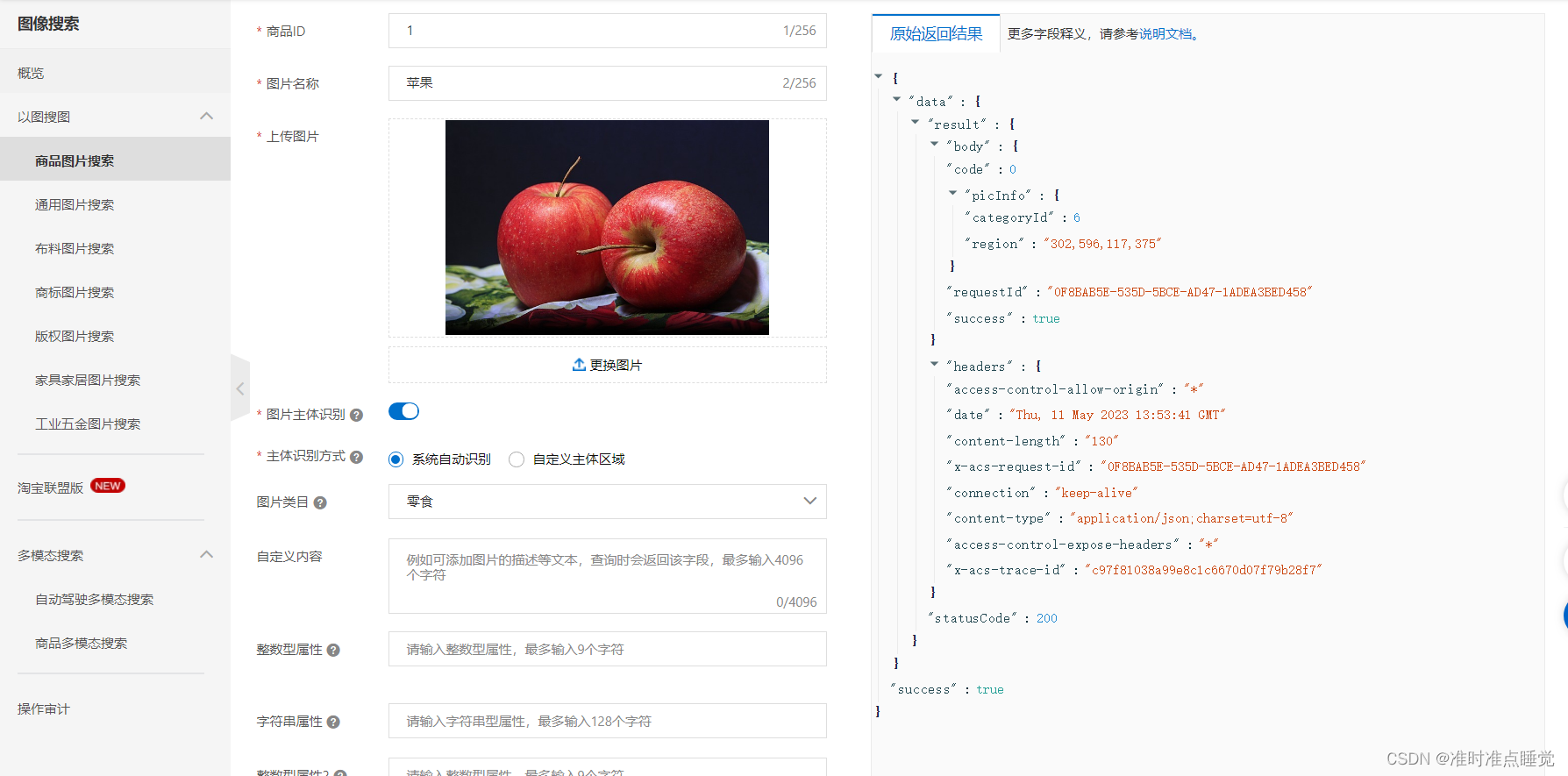Collapse the "data" JSON node
Screen dimensions: 1568x776
[x=897, y=99]
